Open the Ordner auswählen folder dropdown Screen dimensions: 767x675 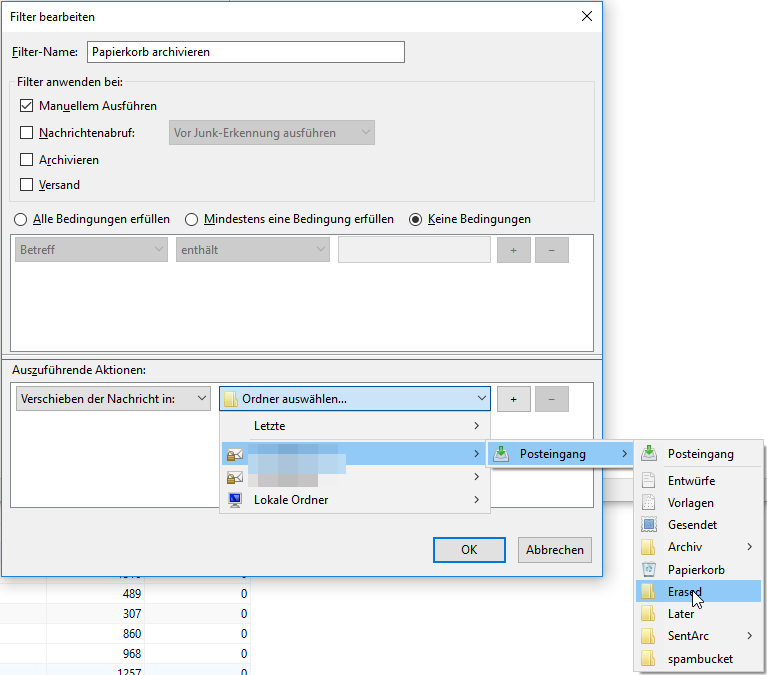[x=355, y=399]
